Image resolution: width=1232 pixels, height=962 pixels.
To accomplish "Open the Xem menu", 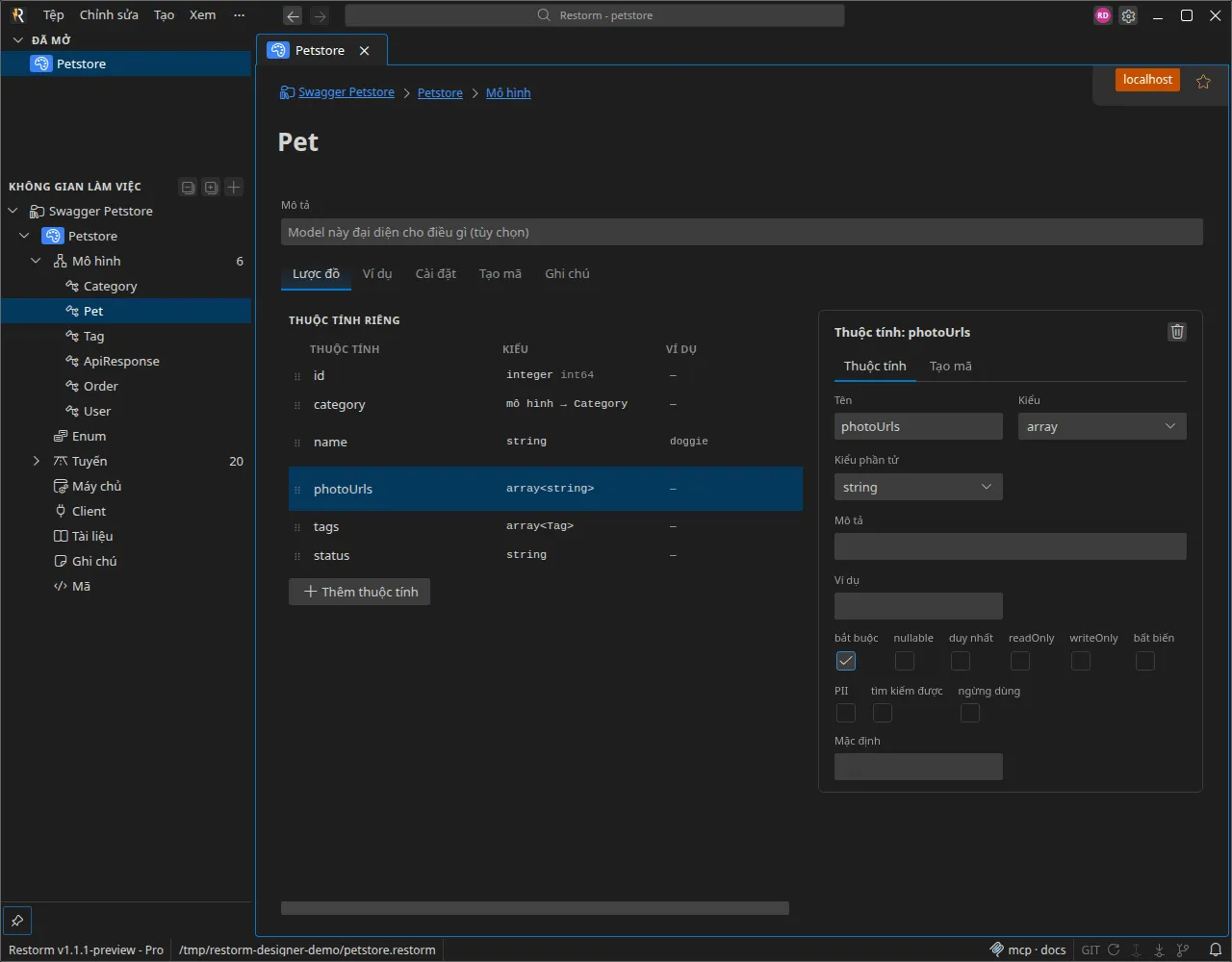I will click(x=202, y=15).
